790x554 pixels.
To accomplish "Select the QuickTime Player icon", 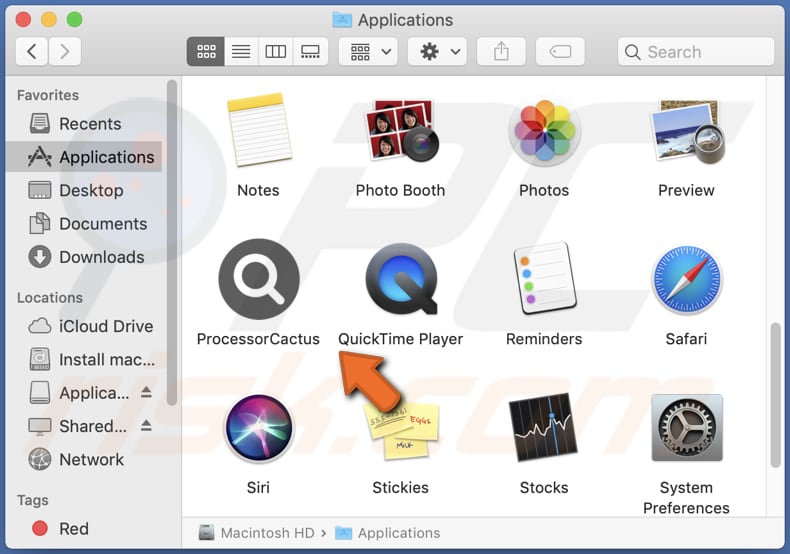I will click(402, 279).
